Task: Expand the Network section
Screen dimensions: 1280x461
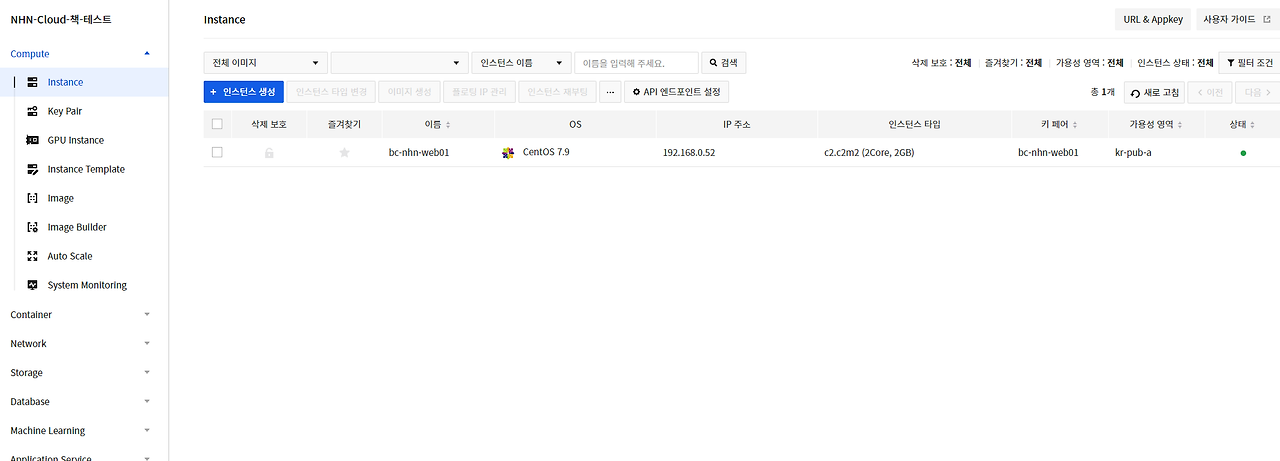Action: pos(147,343)
